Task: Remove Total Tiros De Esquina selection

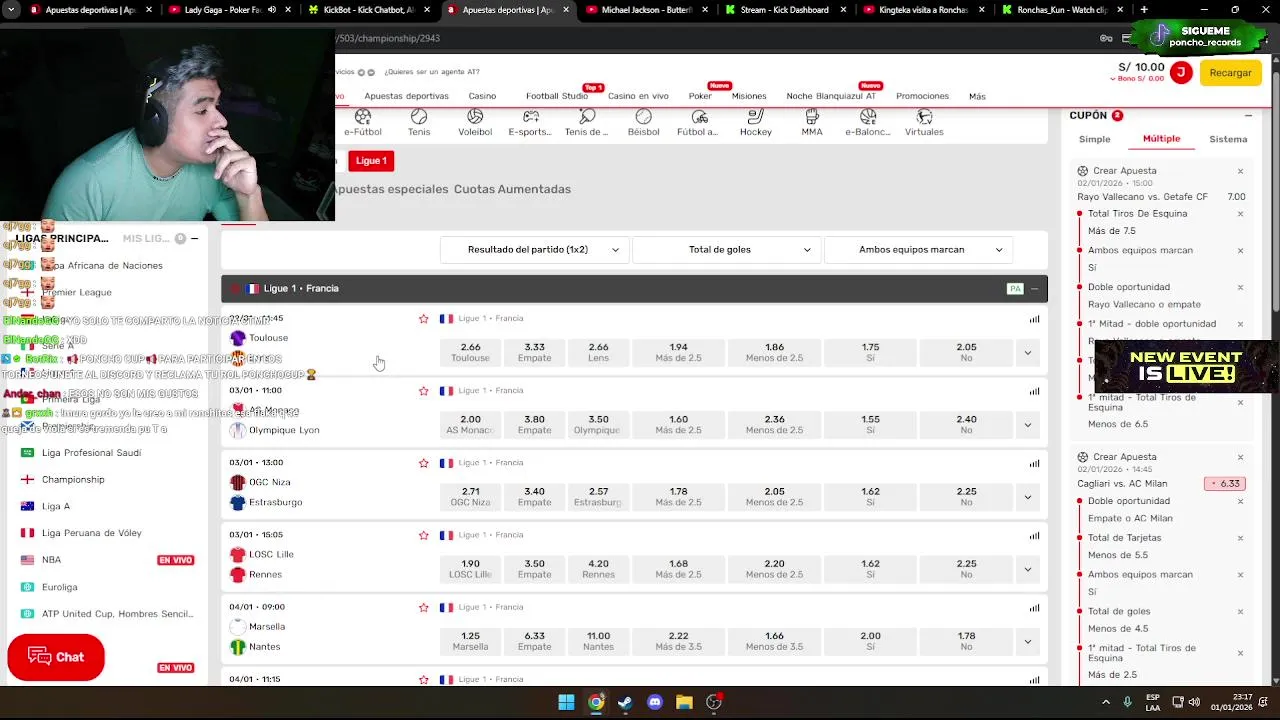Action: pyautogui.click(x=1240, y=214)
